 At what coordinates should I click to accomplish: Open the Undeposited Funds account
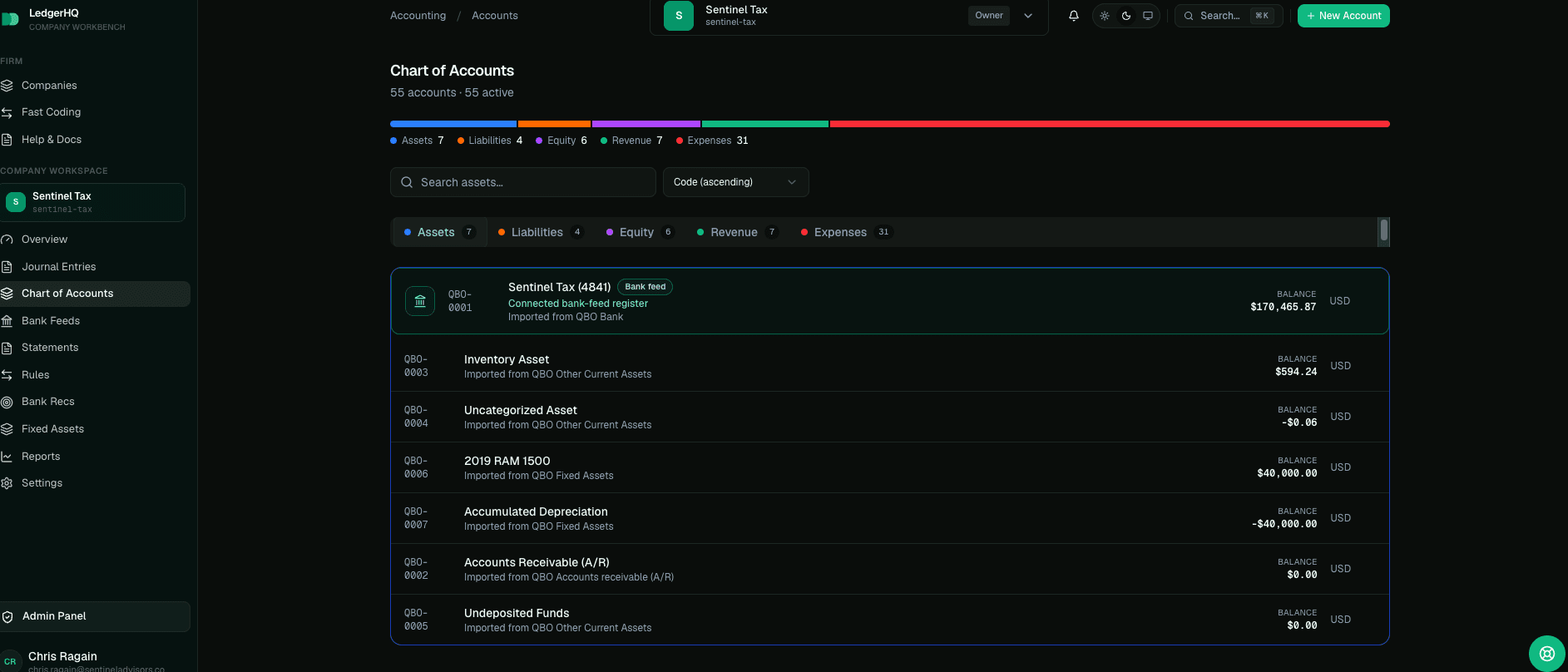click(x=890, y=620)
